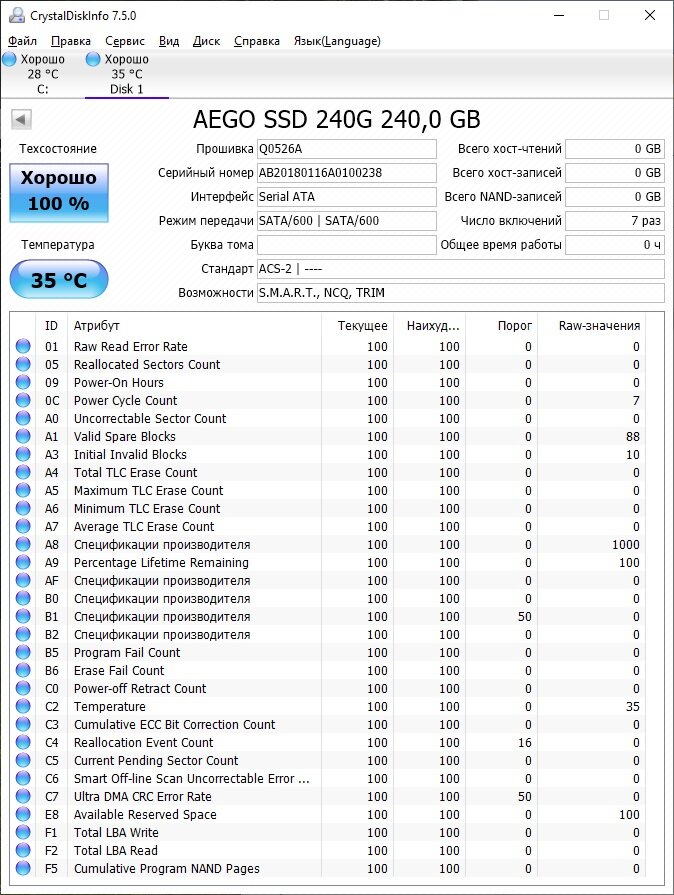The image size is (674, 895).
Task: Select the Power-off Retract Count row
Action: (x=328, y=688)
